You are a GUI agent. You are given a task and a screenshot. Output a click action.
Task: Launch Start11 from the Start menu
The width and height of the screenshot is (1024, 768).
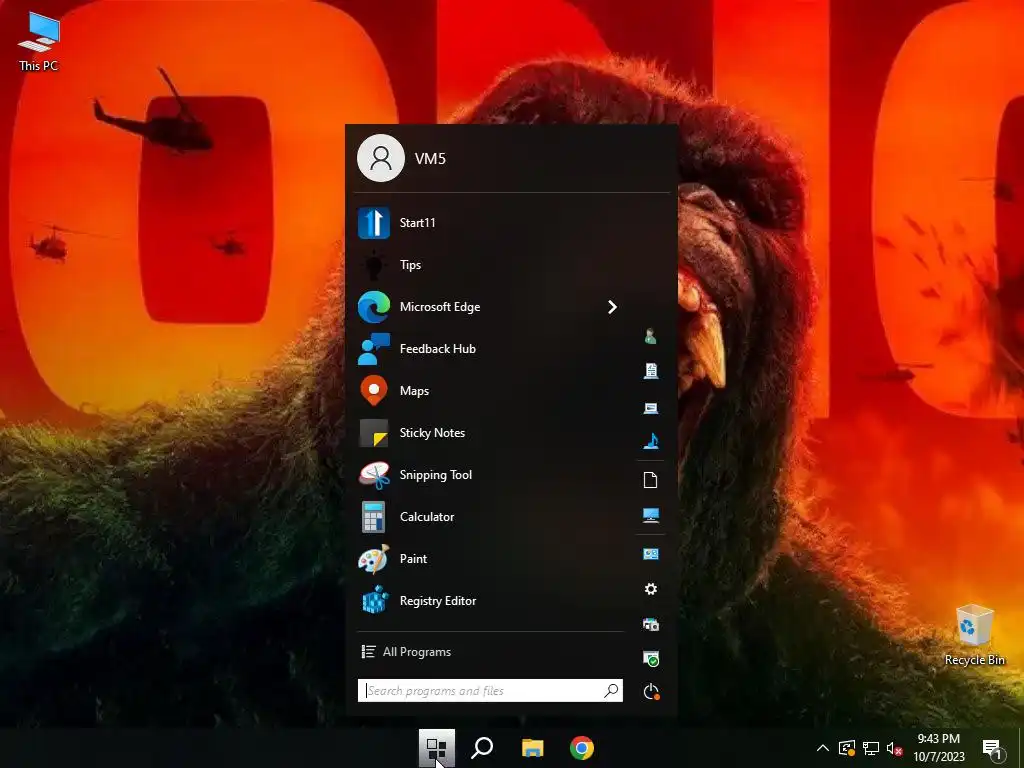click(490, 223)
